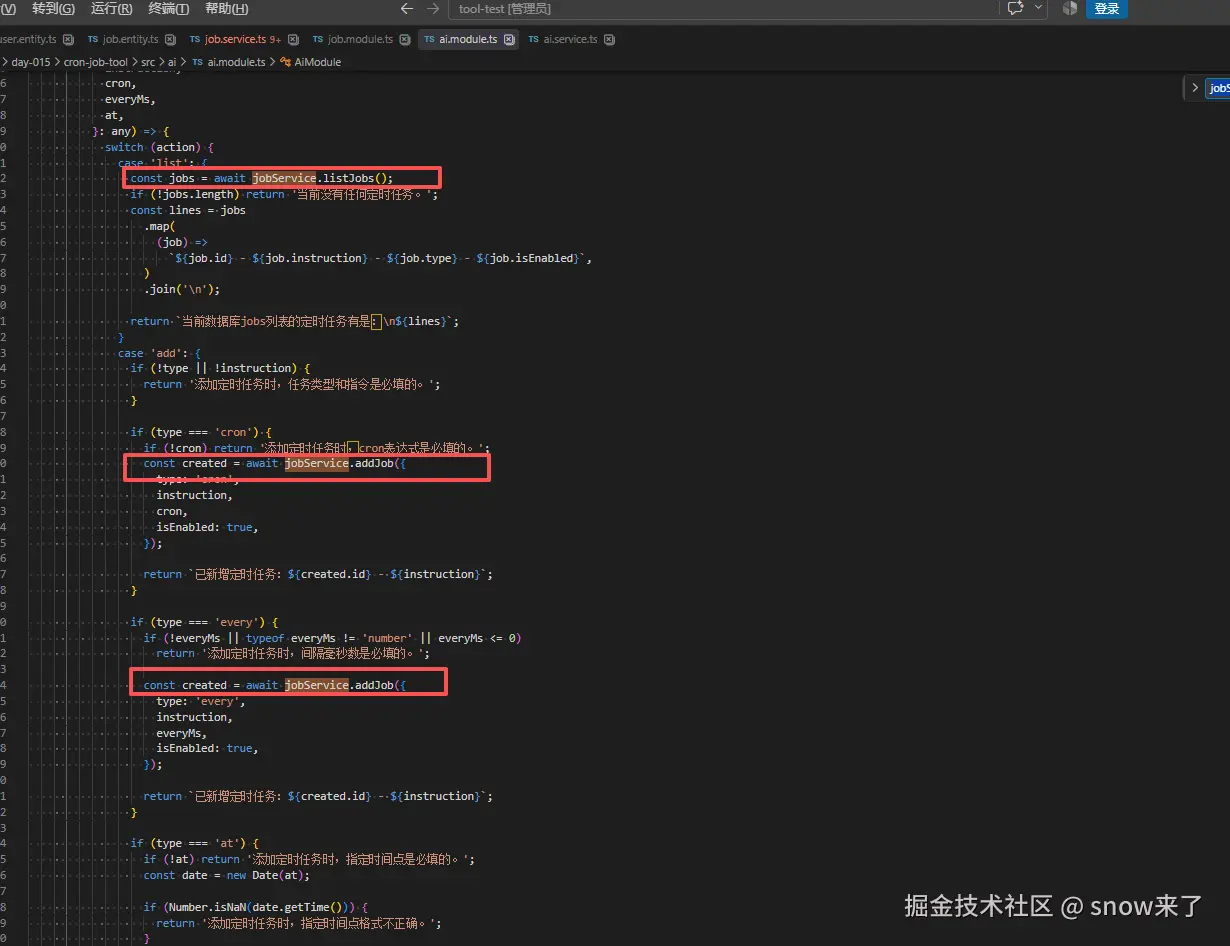Go forward using the navigation arrow

pyautogui.click(x=433, y=9)
